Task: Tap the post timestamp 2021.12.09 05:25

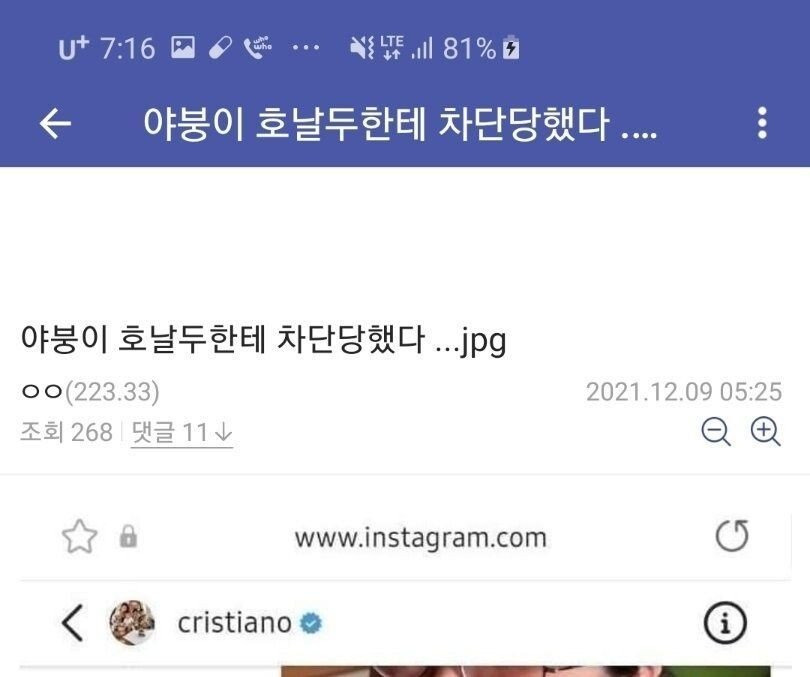Action: (684, 392)
